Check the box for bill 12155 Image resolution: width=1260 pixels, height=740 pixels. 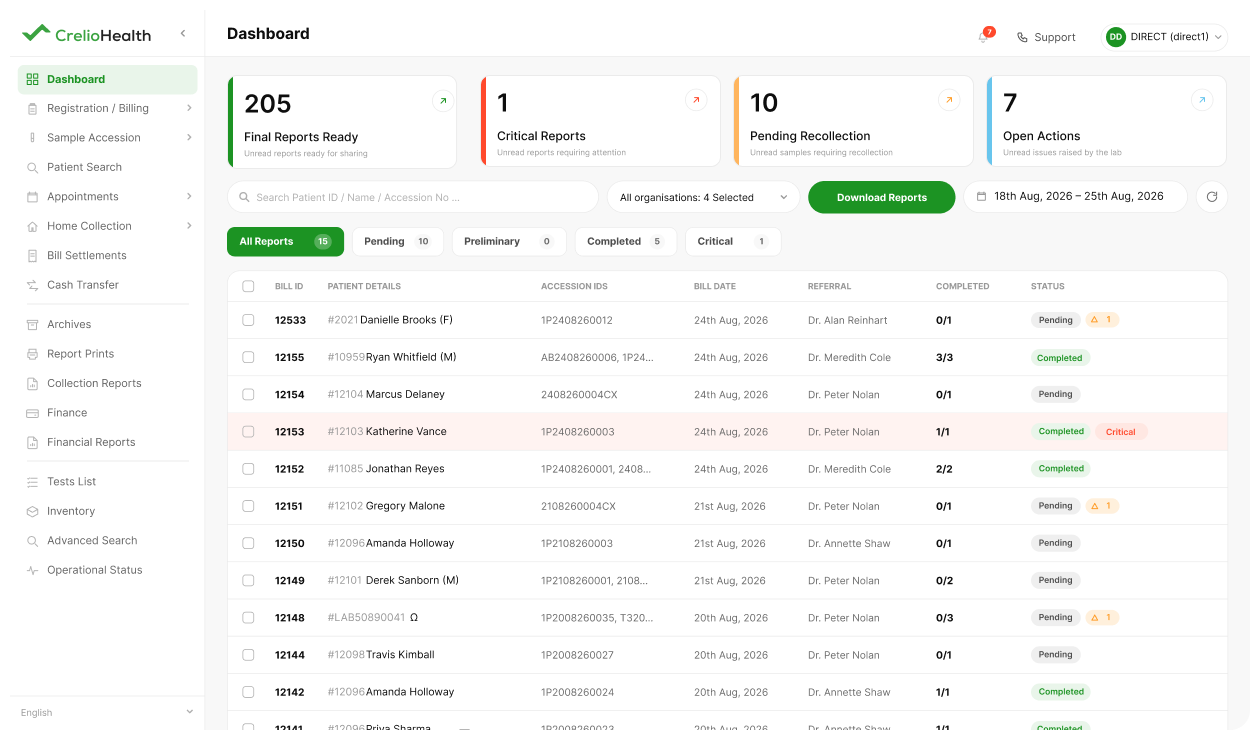[248, 357]
